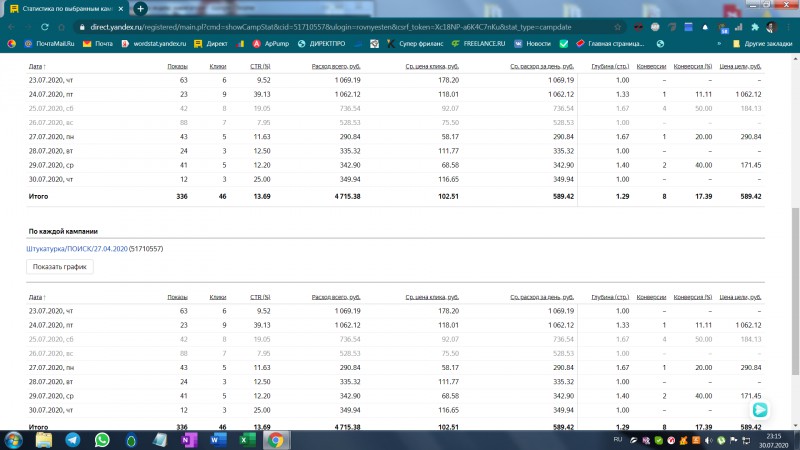Open Excel from the taskbar

(x=247, y=440)
